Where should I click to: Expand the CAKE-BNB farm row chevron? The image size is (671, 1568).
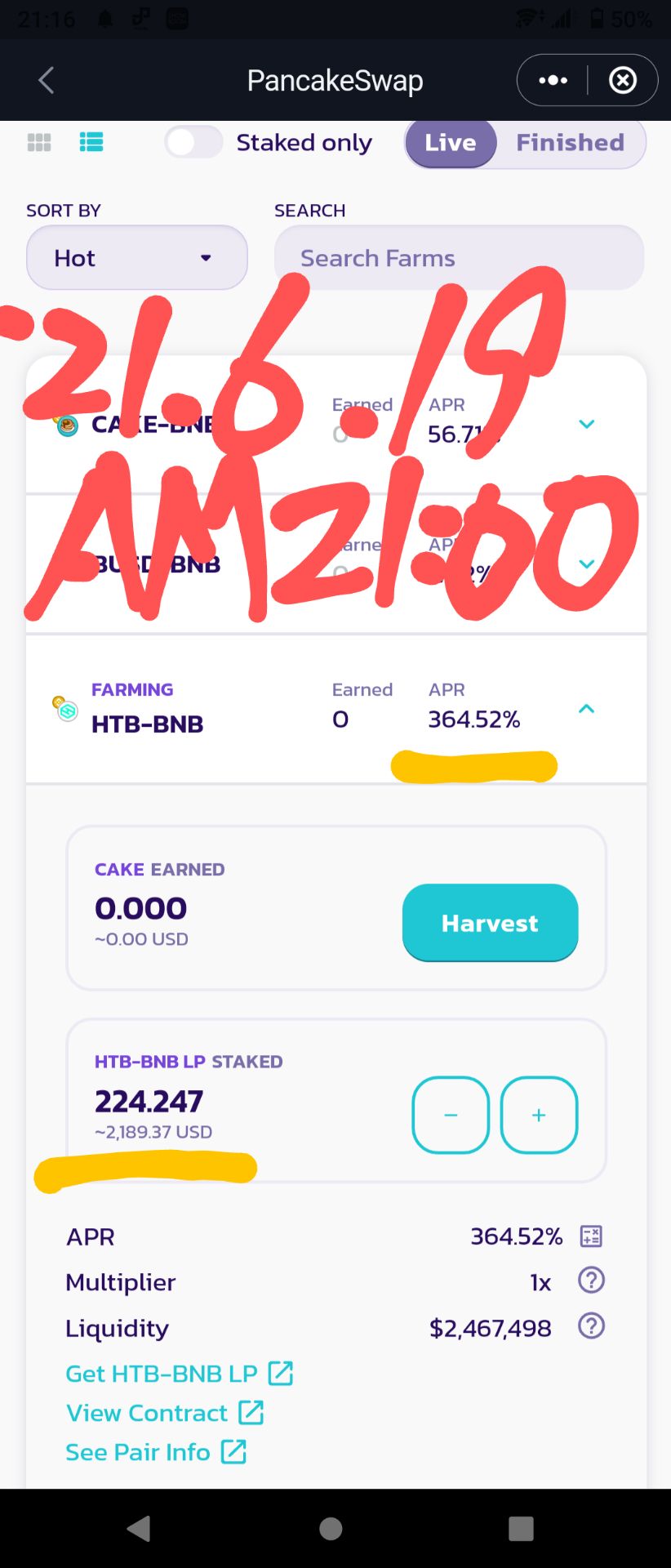point(586,424)
